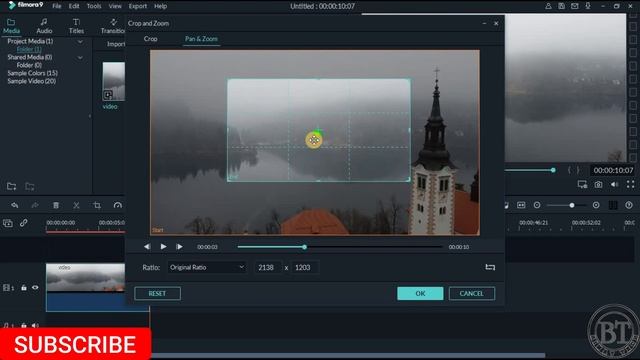The image size is (640, 360).
Task: Open the View menu
Action: coord(115,6)
